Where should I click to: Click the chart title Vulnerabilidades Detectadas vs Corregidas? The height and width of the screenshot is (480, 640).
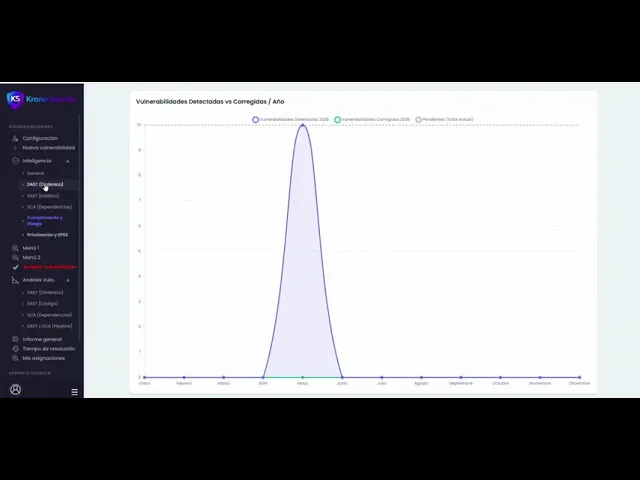[x=210, y=102]
